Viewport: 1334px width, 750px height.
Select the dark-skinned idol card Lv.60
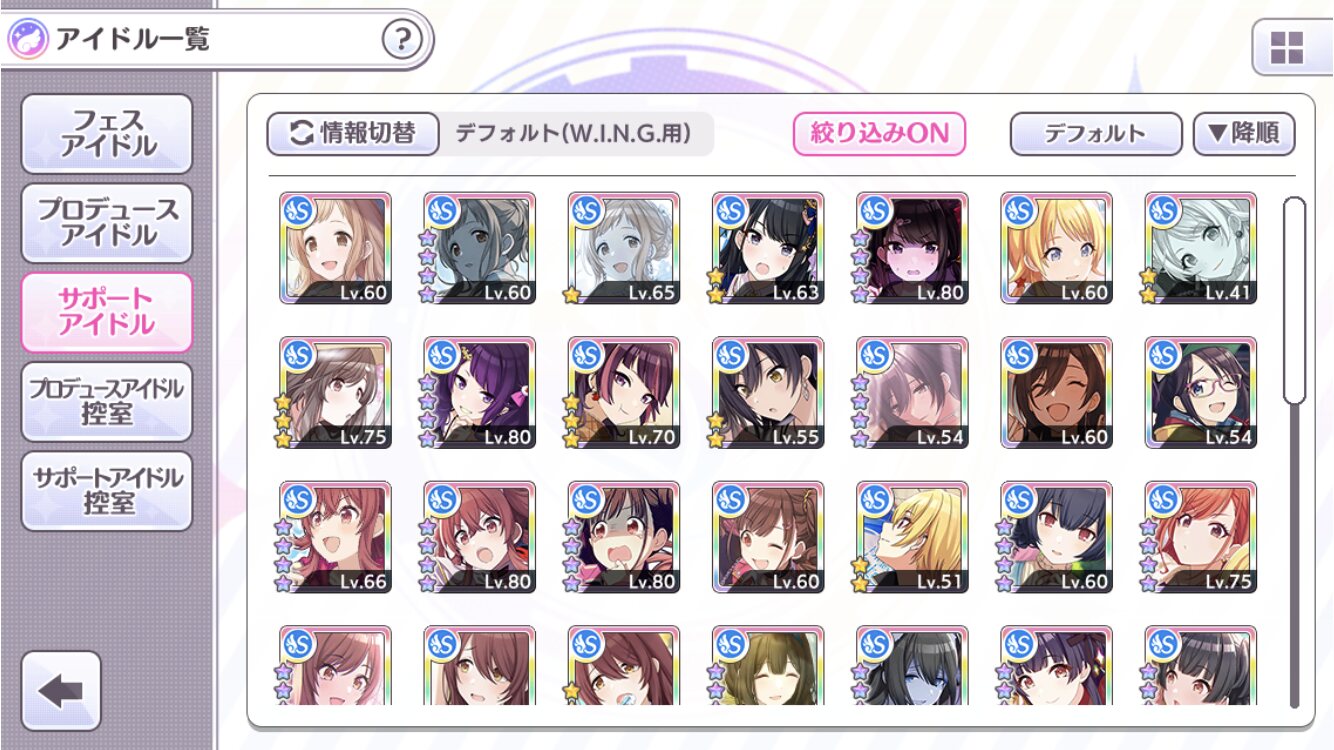(1056, 393)
